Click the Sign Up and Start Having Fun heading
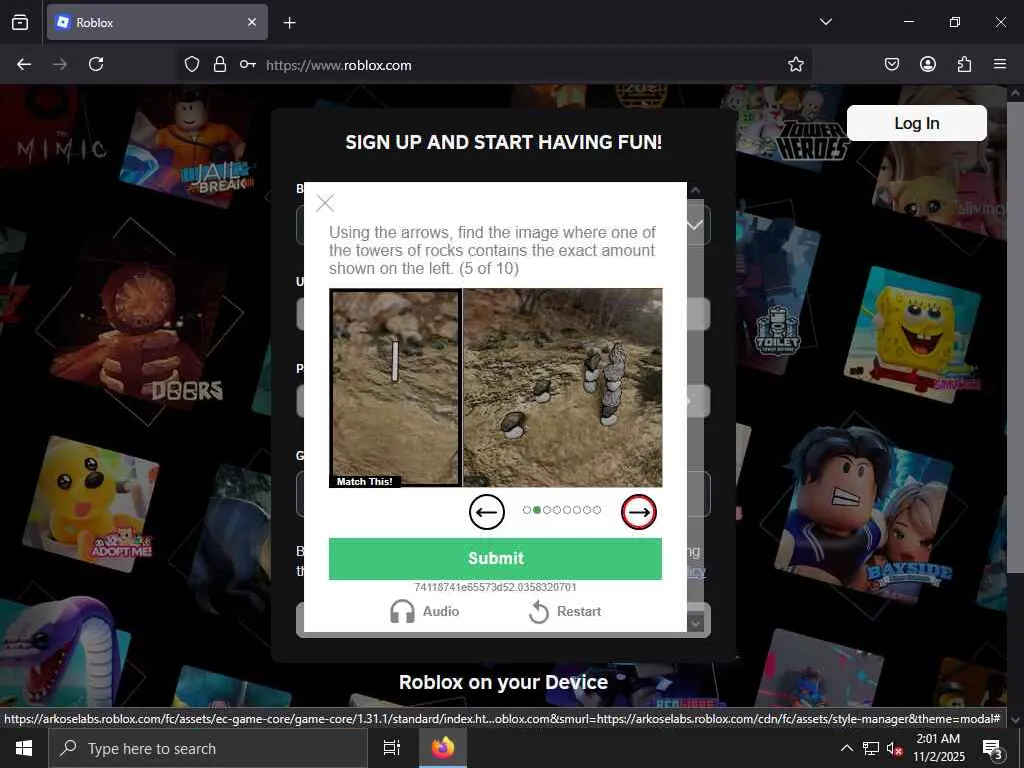The height and width of the screenshot is (768, 1024). pos(504,142)
